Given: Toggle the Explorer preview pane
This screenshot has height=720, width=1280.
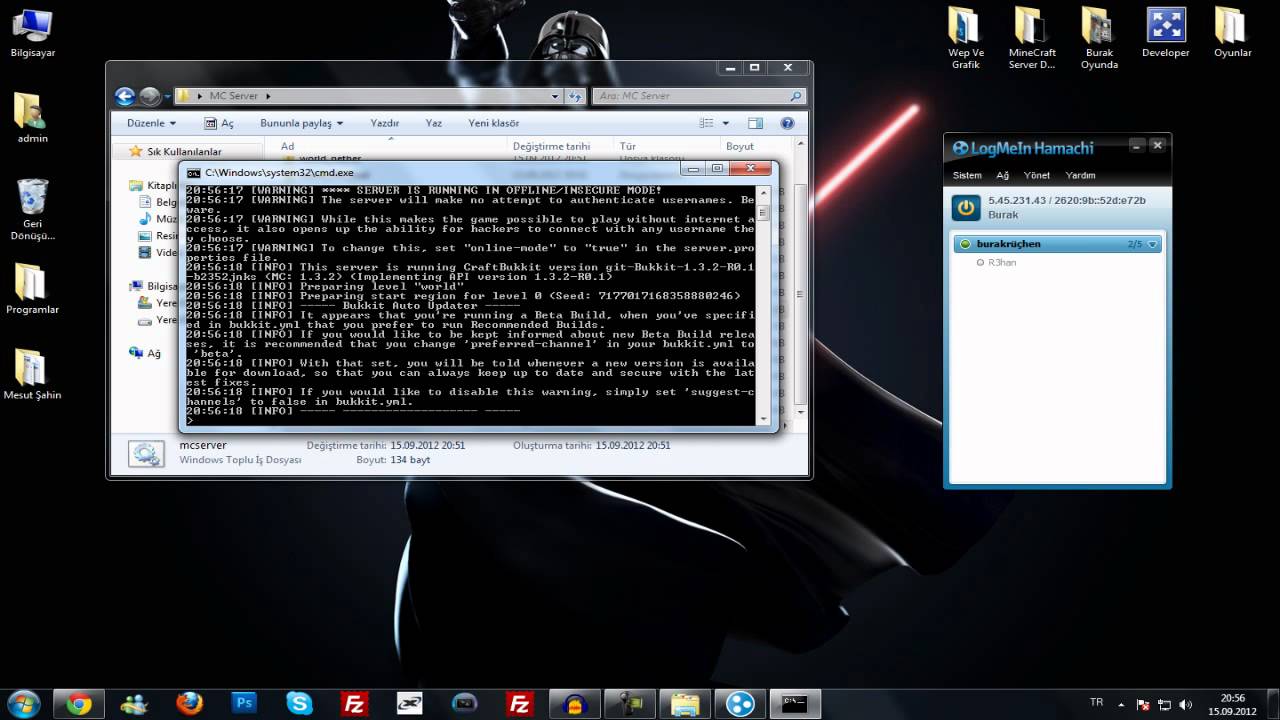Looking at the screenshot, I should click(755, 123).
